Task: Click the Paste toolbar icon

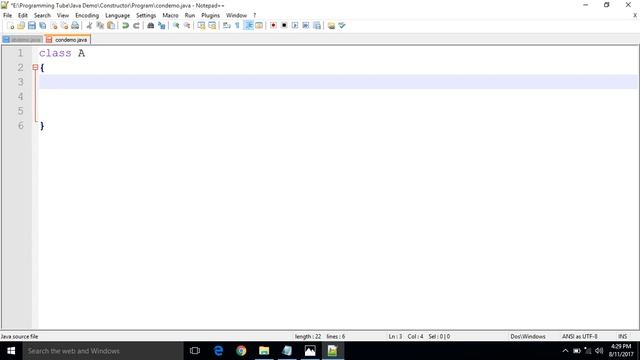Action: click(x=111, y=26)
